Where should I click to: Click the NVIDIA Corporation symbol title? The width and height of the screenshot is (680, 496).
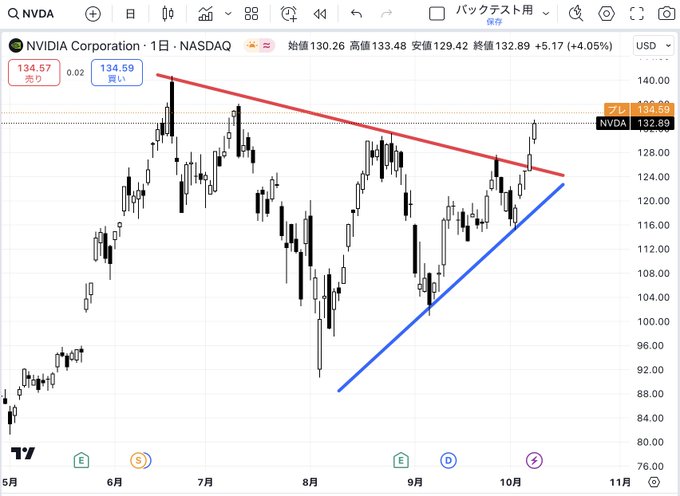point(83,46)
